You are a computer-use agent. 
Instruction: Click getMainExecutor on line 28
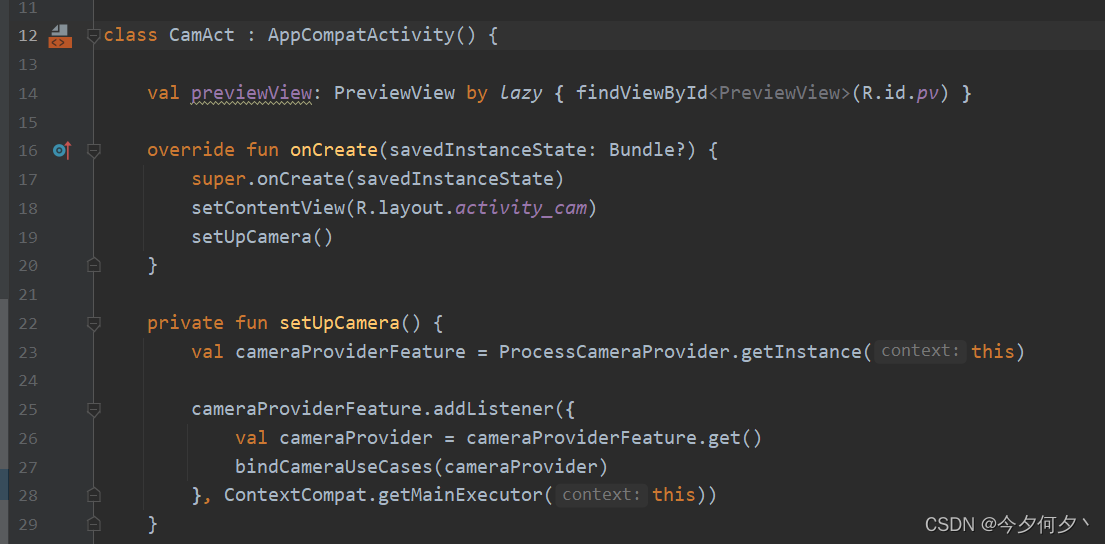(x=461, y=495)
